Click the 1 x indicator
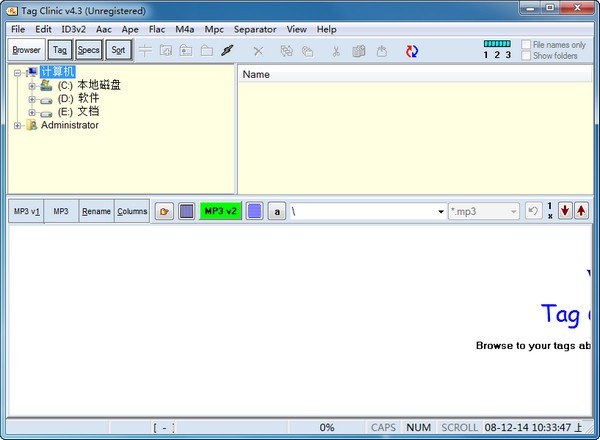The height and width of the screenshot is (440, 600). pyautogui.click(x=550, y=211)
